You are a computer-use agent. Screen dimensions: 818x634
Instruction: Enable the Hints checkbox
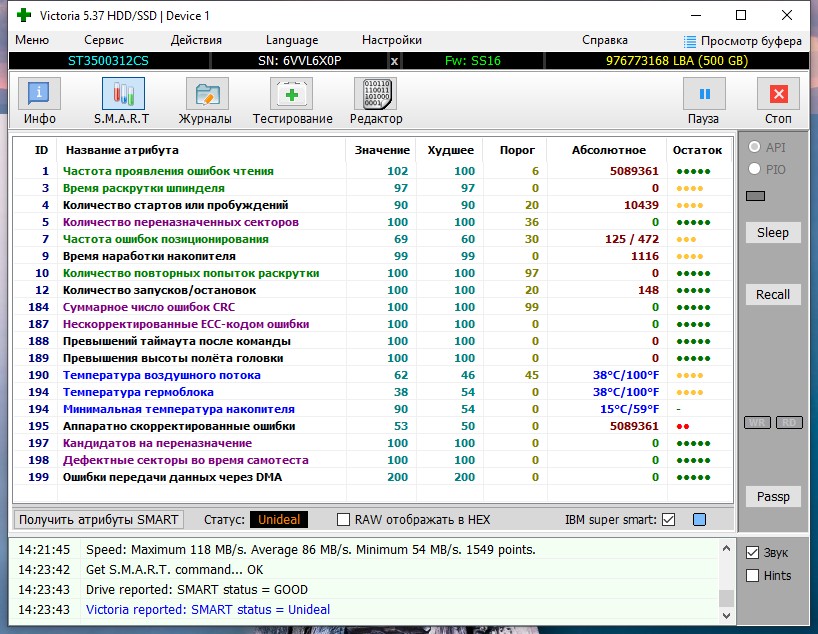[x=752, y=576]
